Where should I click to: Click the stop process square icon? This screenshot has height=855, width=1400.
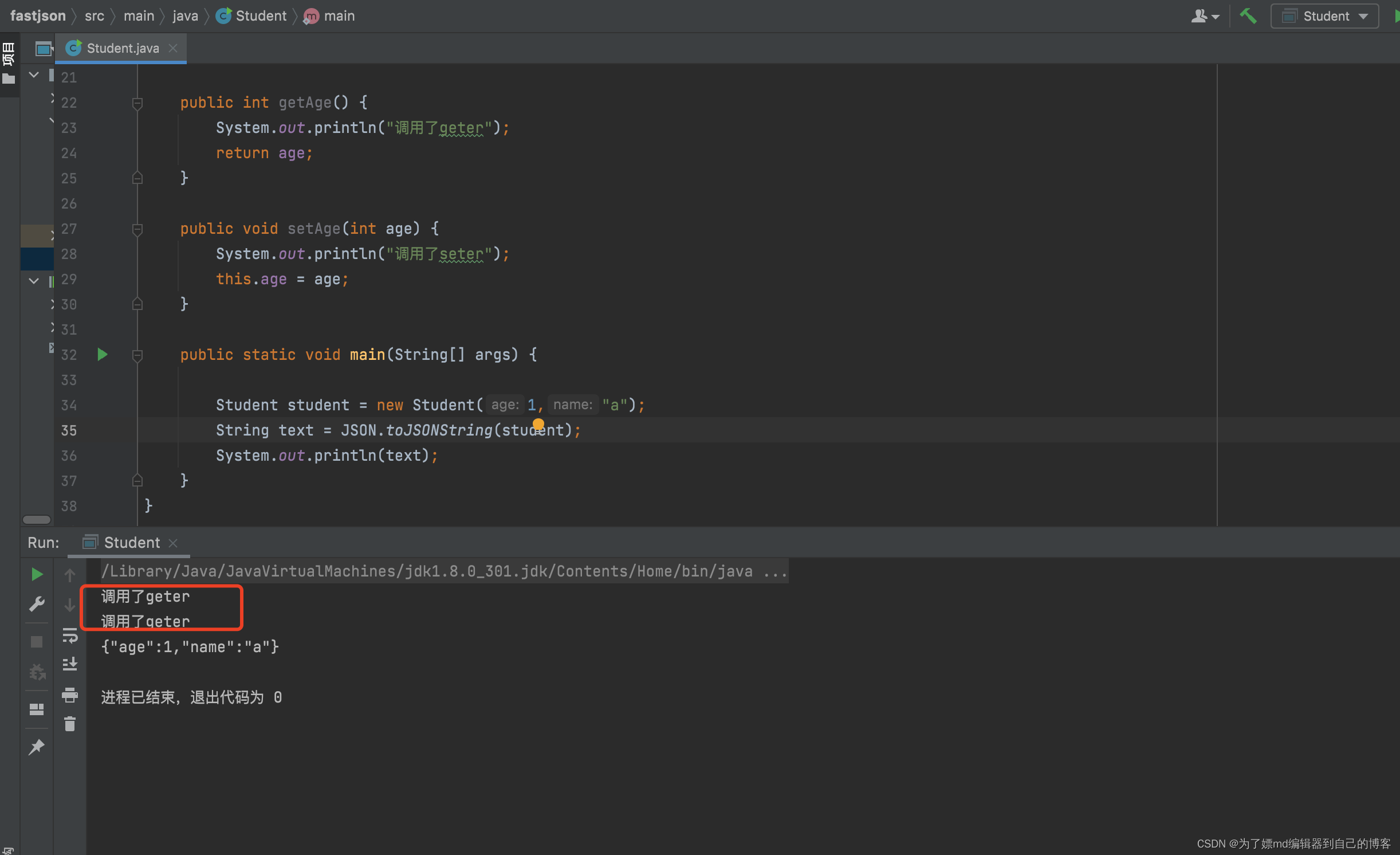pos(37,642)
